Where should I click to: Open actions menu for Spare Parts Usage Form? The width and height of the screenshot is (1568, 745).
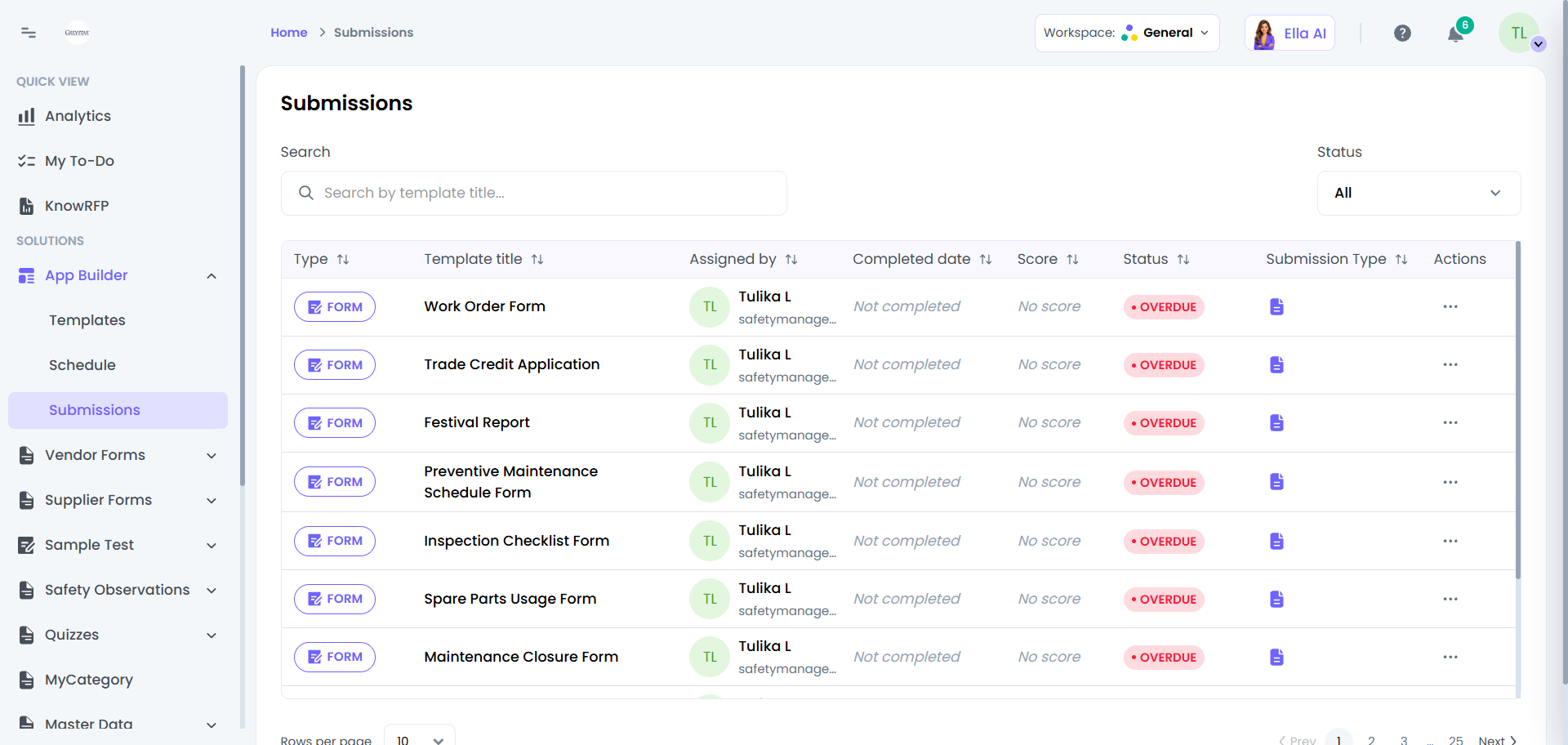tap(1450, 599)
